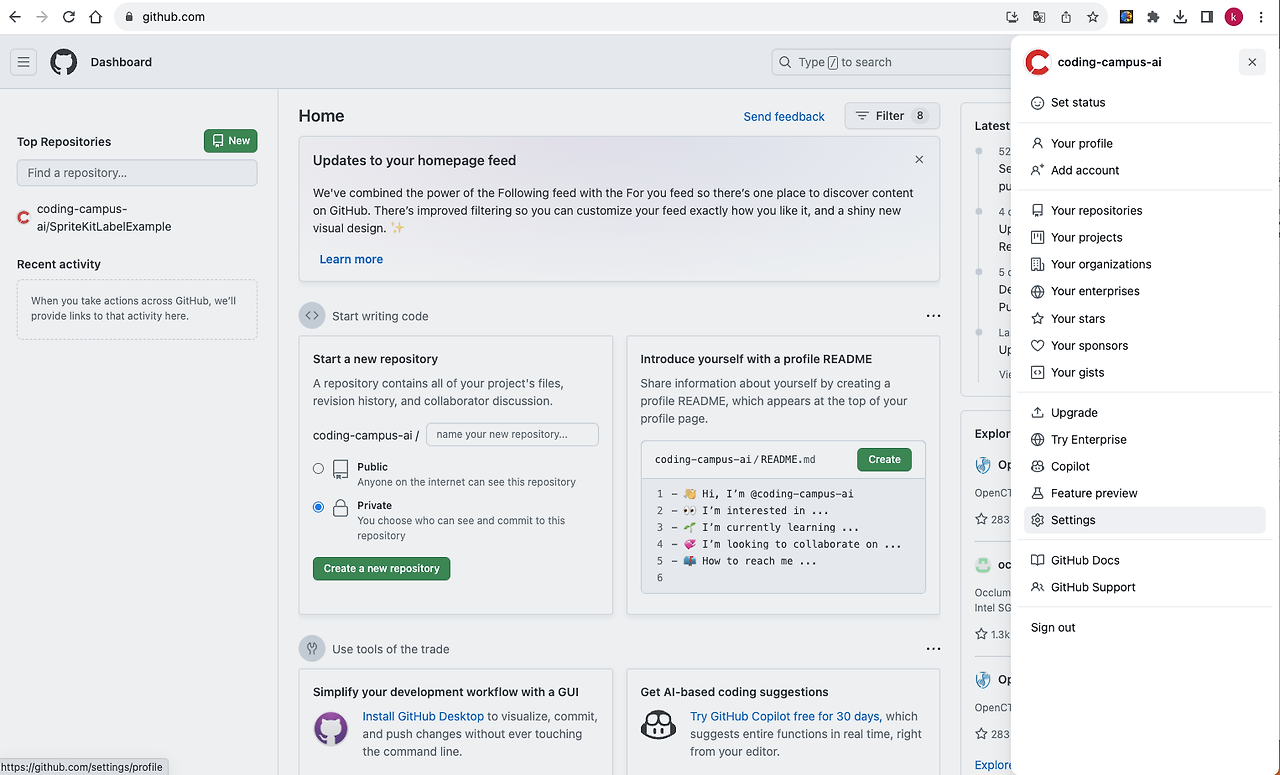1280x775 pixels.
Task: Select Upgrade in the user menu
Action: pyautogui.click(x=1145, y=413)
